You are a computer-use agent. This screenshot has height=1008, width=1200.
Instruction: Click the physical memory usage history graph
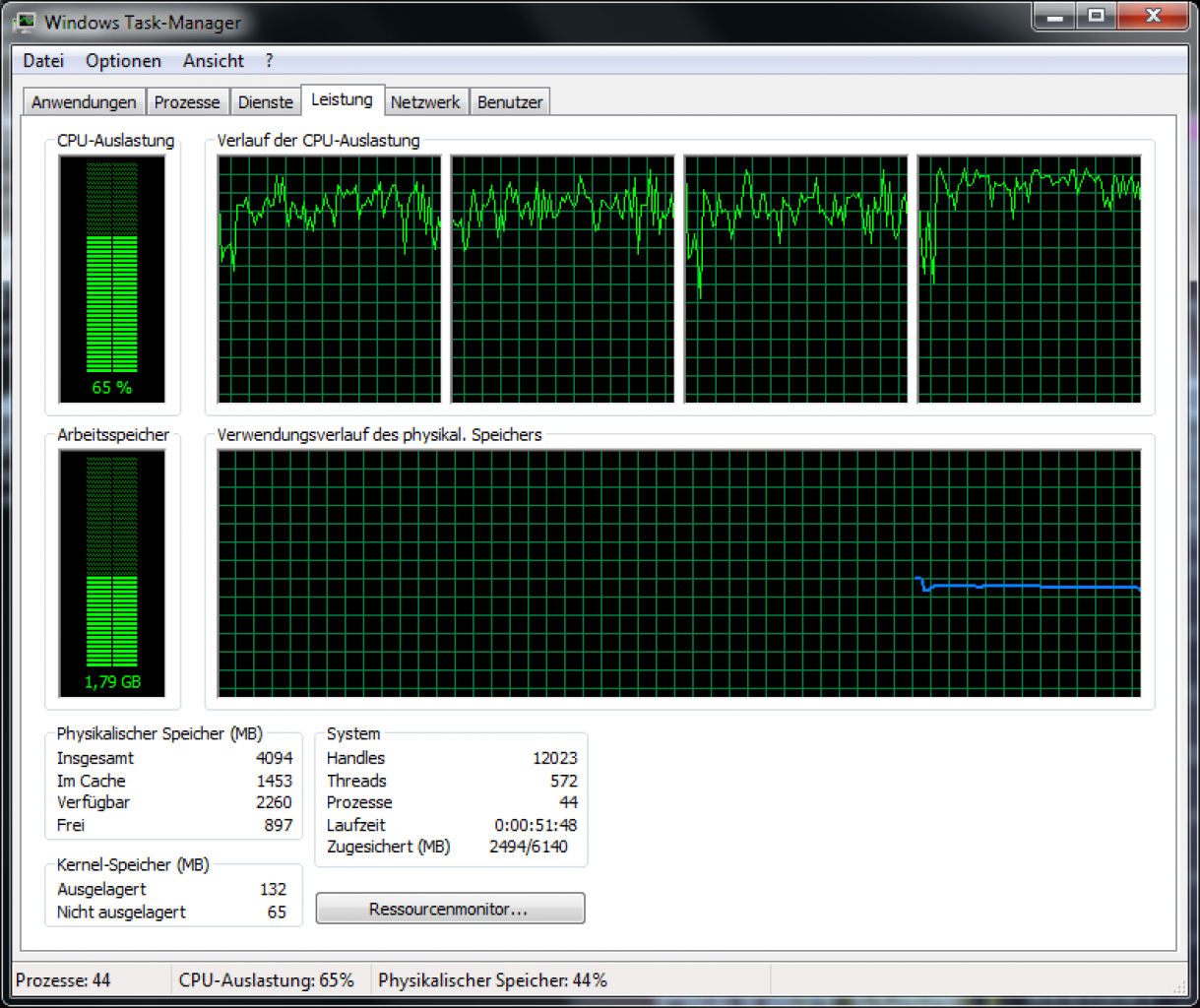coord(679,574)
